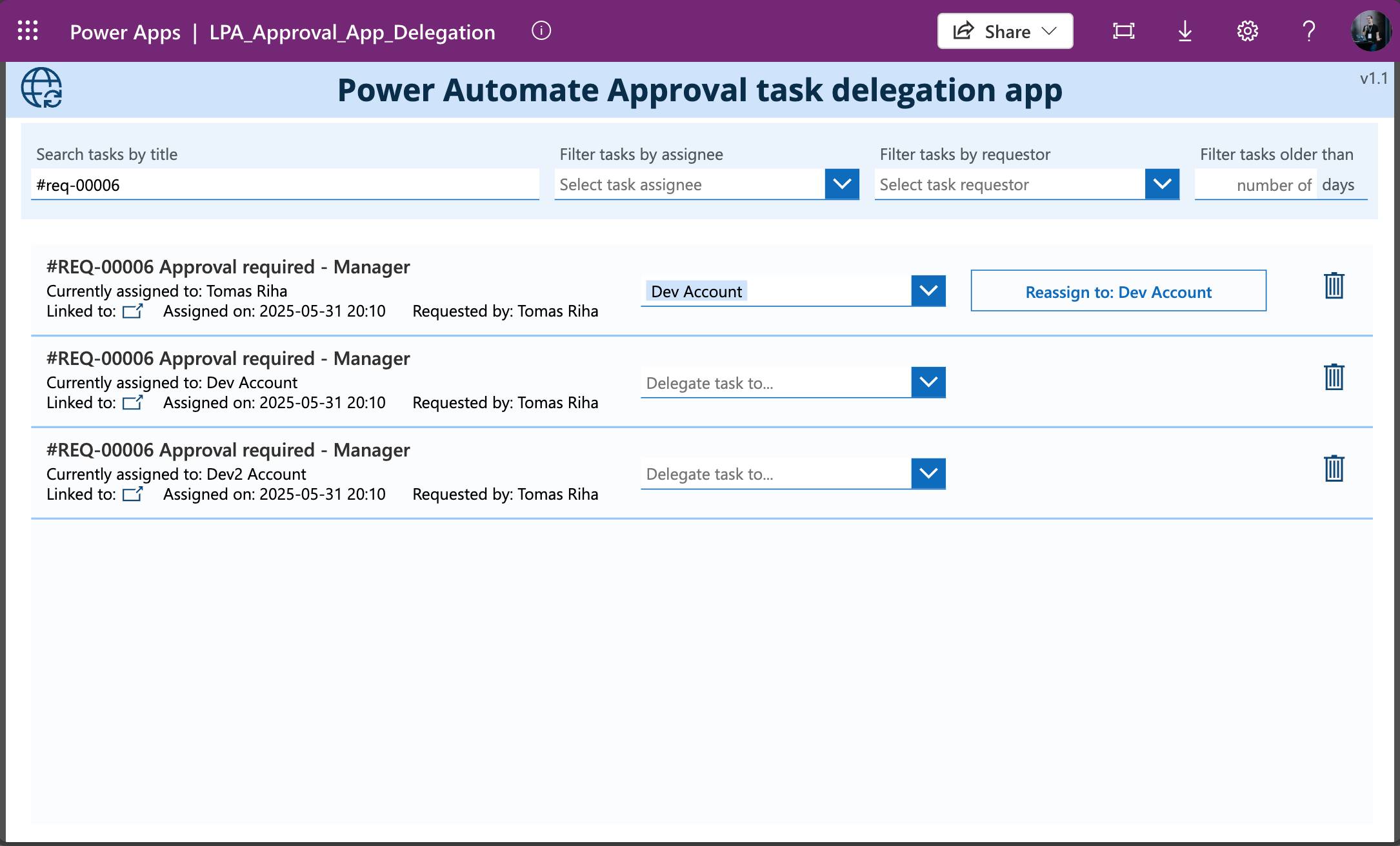The image size is (1400, 846).
Task: Click 'Currently assigned to: Dev2 Account' text
Action: (x=176, y=474)
